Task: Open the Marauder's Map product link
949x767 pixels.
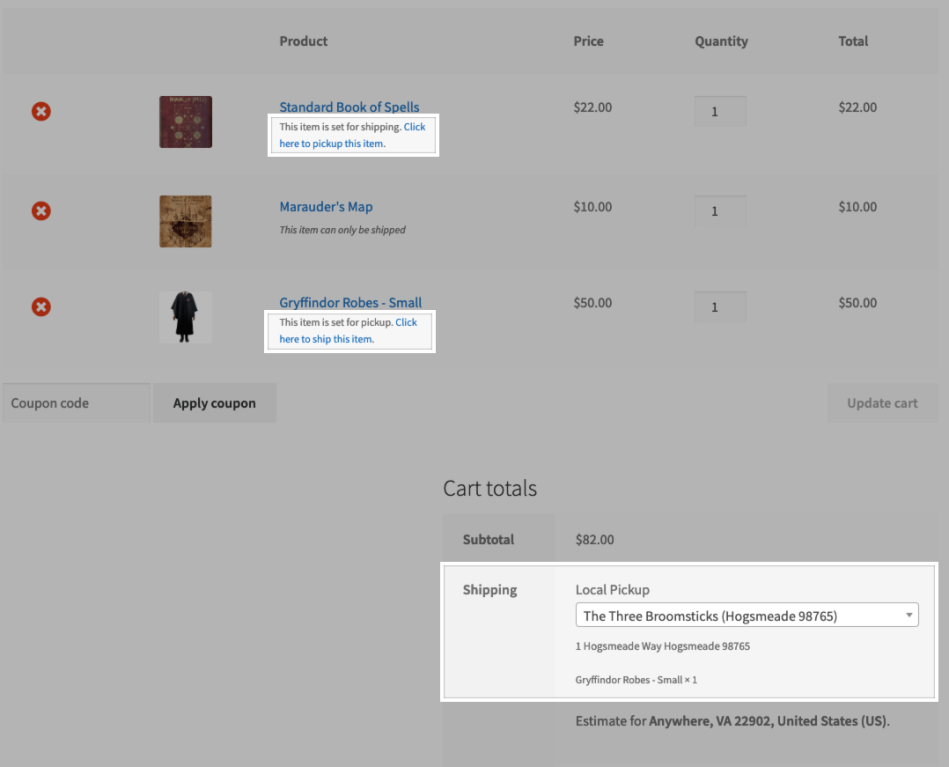Action: point(326,207)
